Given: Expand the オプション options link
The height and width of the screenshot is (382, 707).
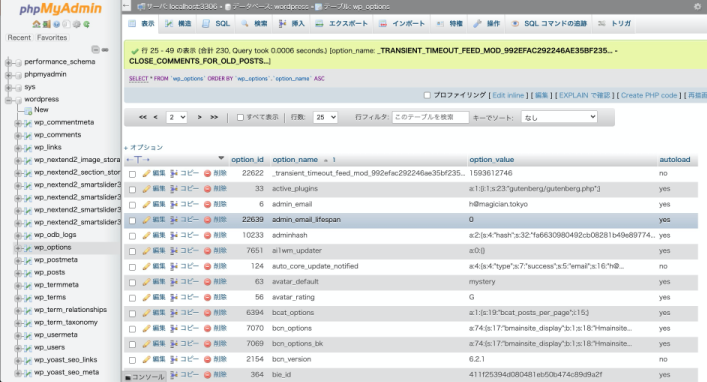Looking at the screenshot, I should point(143,147).
